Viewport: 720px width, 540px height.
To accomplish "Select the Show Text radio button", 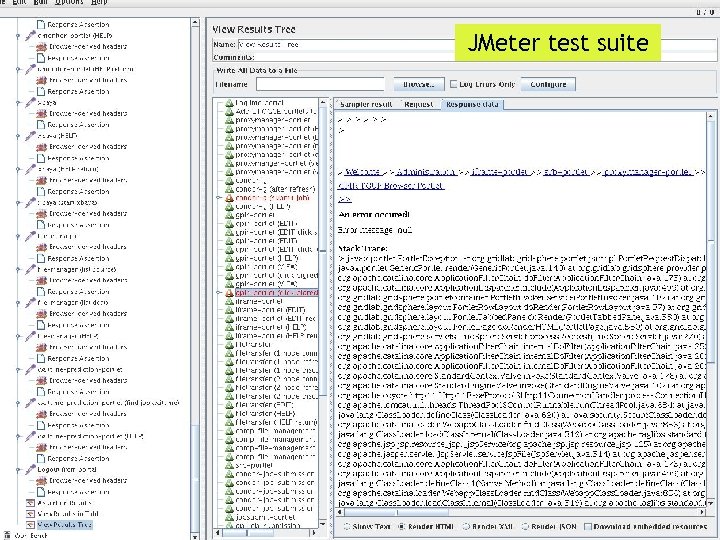I will click(x=347, y=527).
